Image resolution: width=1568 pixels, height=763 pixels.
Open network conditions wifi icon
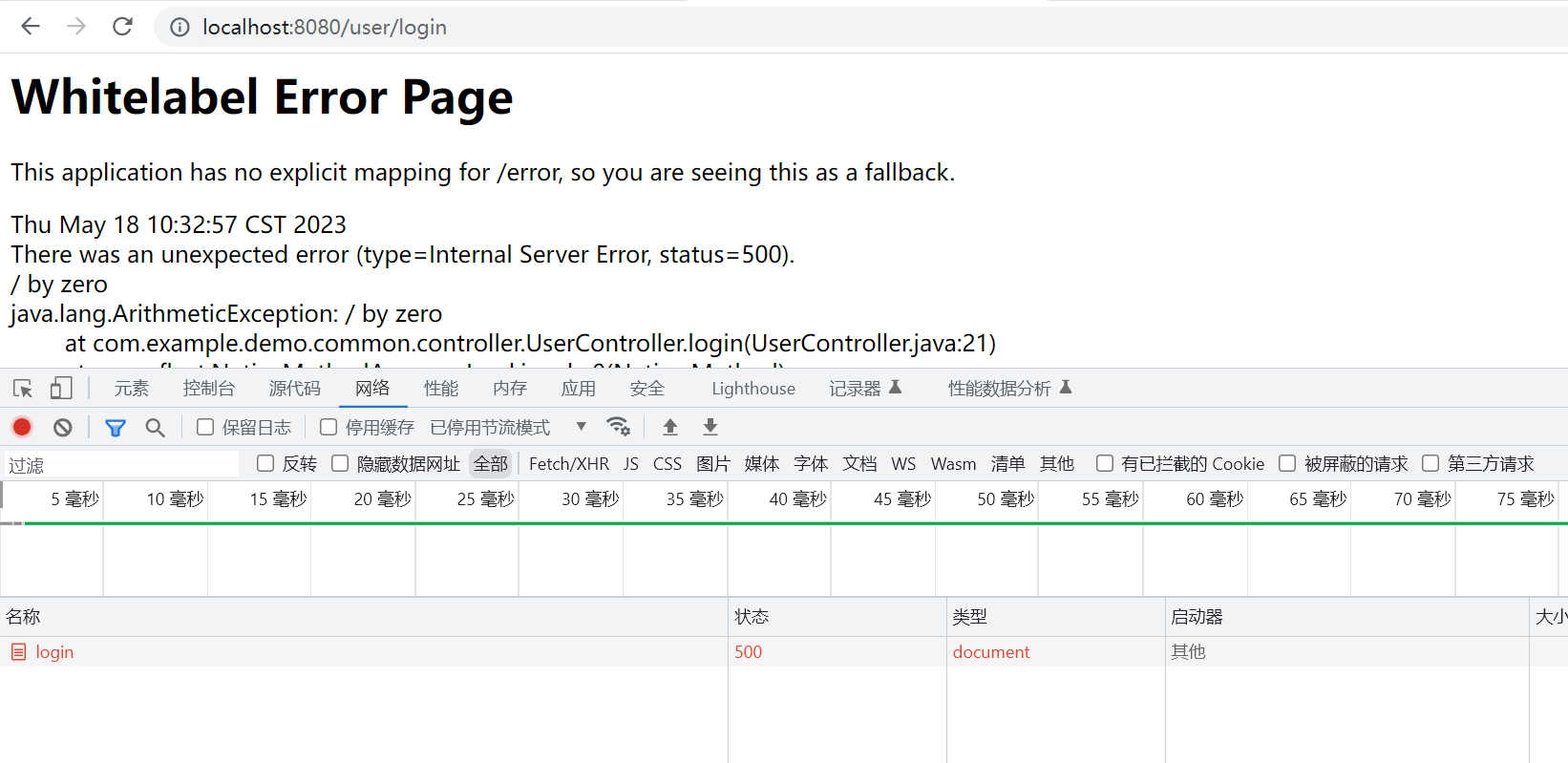click(x=618, y=426)
